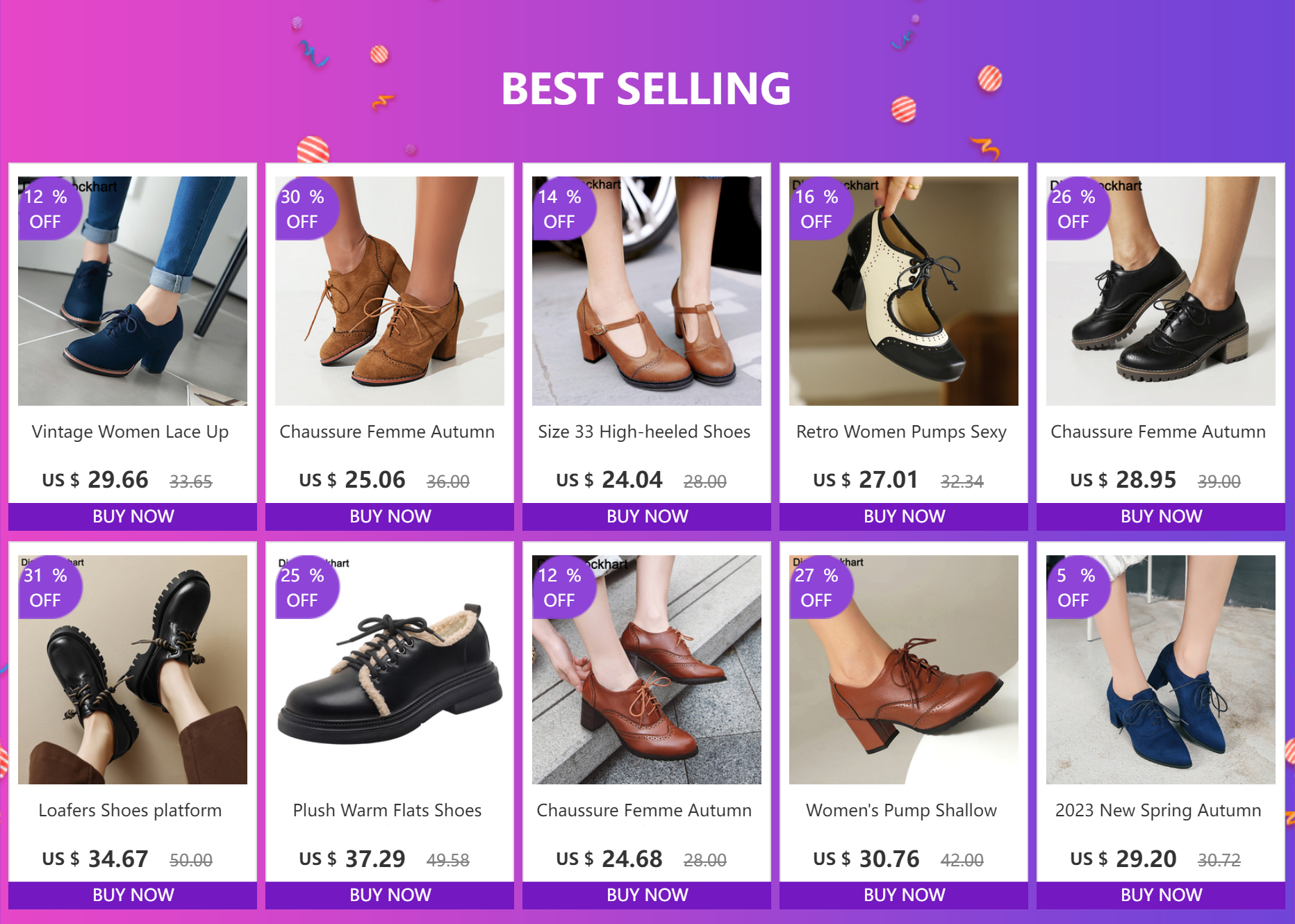Click BUY NOW under Retro Women Pumps Sexy
1295x924 pixels.
[904, 516]
